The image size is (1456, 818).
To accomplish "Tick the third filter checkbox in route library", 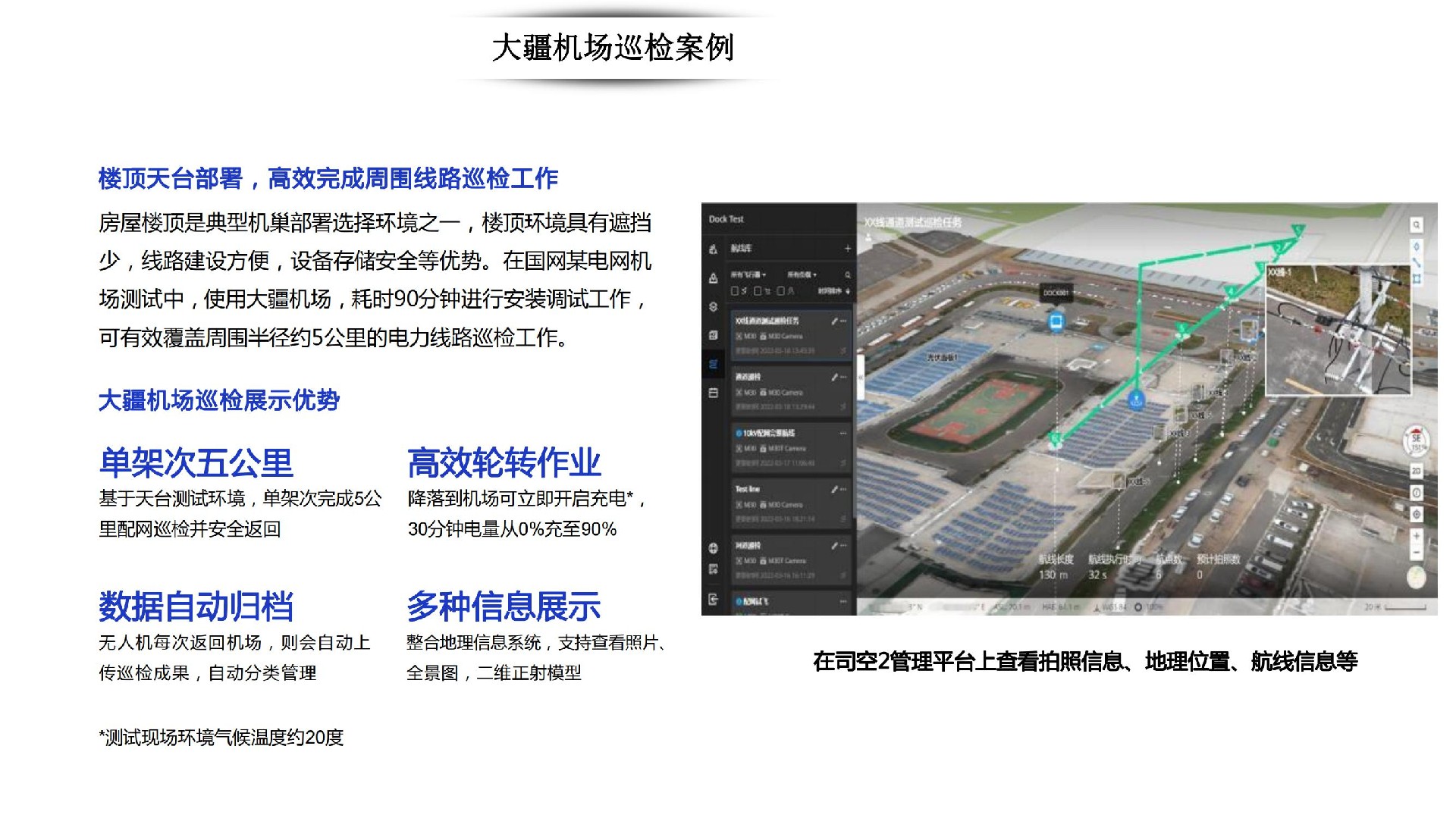I will (x=780, y=291).
